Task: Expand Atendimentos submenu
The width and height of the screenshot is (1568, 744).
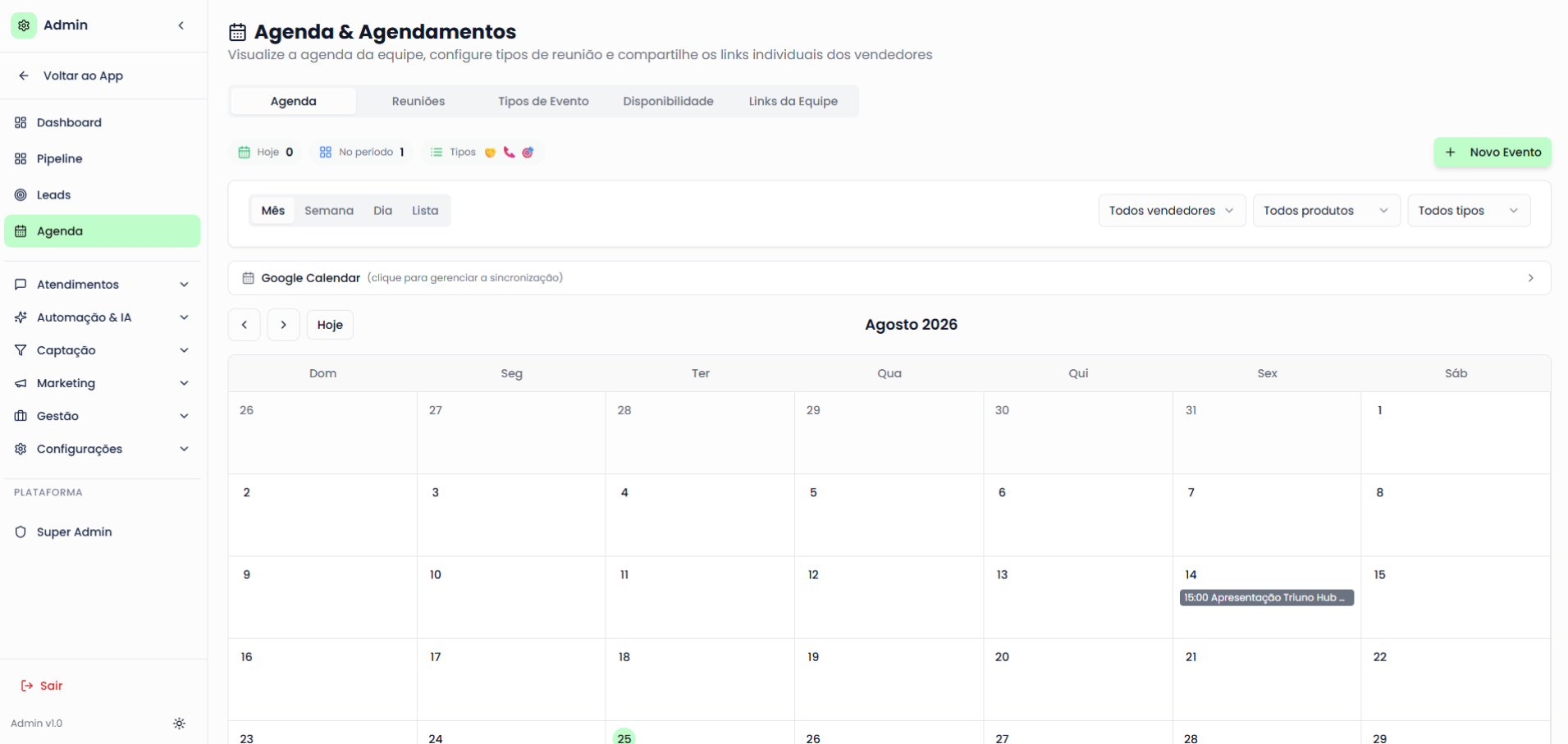Action: 103,285
